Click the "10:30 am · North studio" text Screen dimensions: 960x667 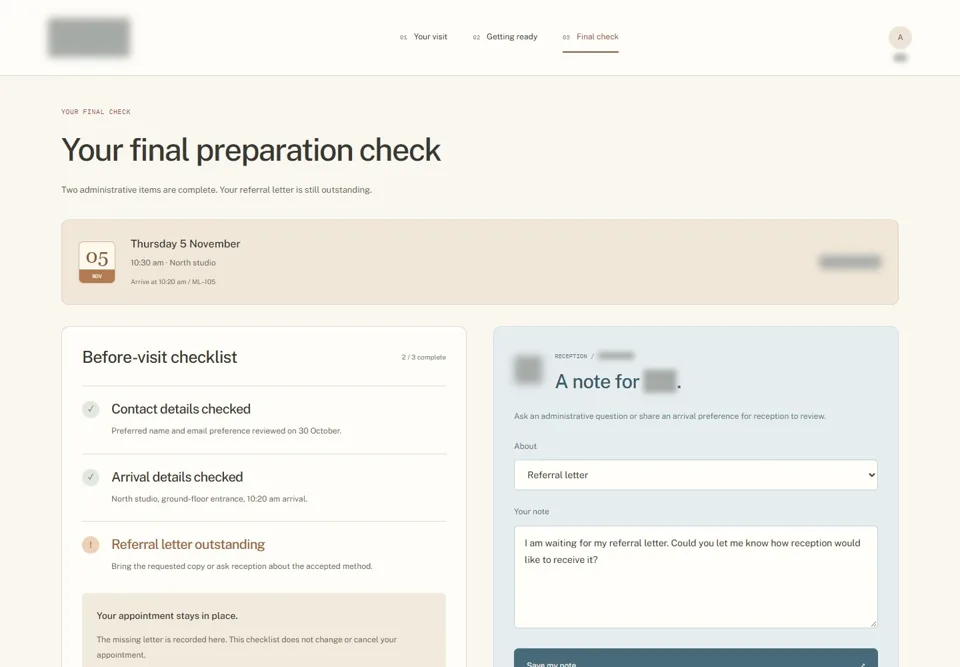(x=173, y=263)
